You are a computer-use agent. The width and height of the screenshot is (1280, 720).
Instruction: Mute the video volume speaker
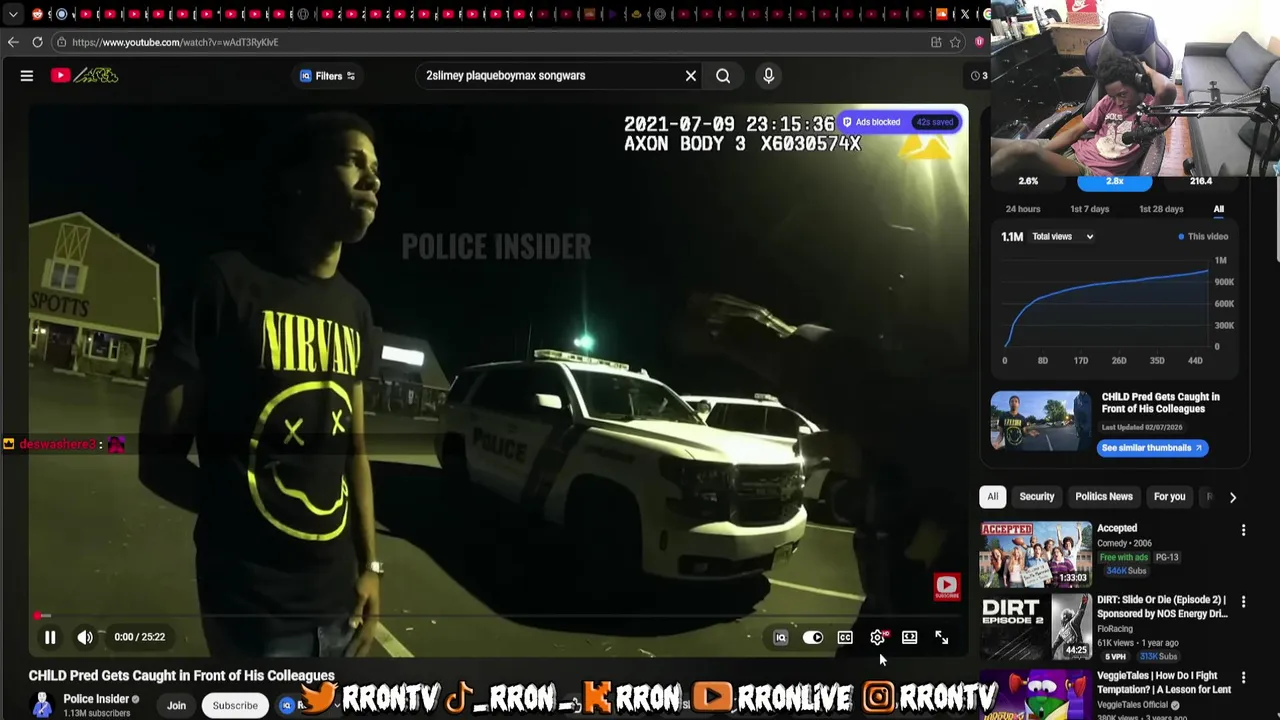[85, 637]
